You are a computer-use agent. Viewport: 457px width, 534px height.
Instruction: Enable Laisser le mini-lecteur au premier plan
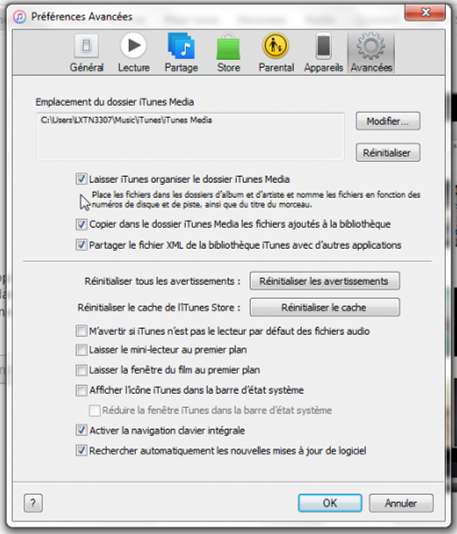coord(81,350)
